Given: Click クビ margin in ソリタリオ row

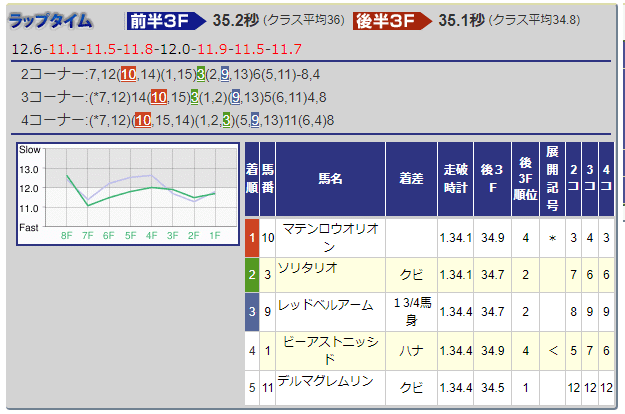Looking at the screenshot, I should click(411, 275).
